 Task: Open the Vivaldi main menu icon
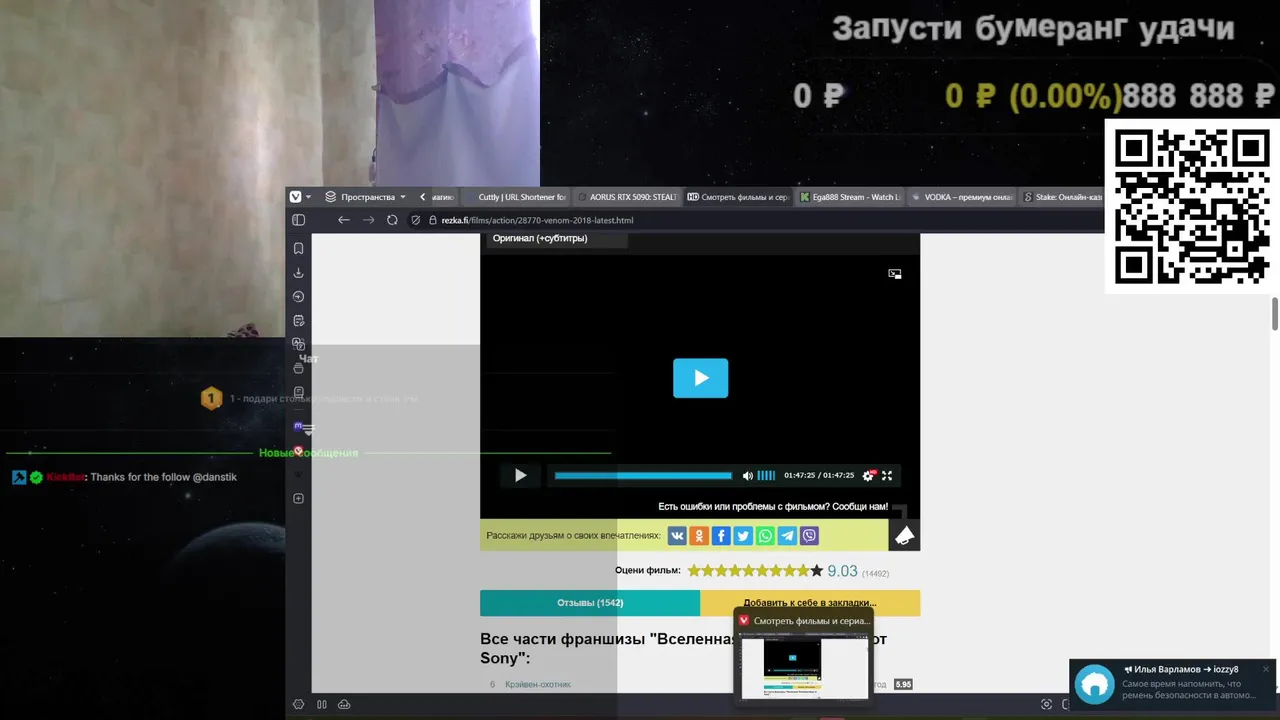click(x=295, y=197)
